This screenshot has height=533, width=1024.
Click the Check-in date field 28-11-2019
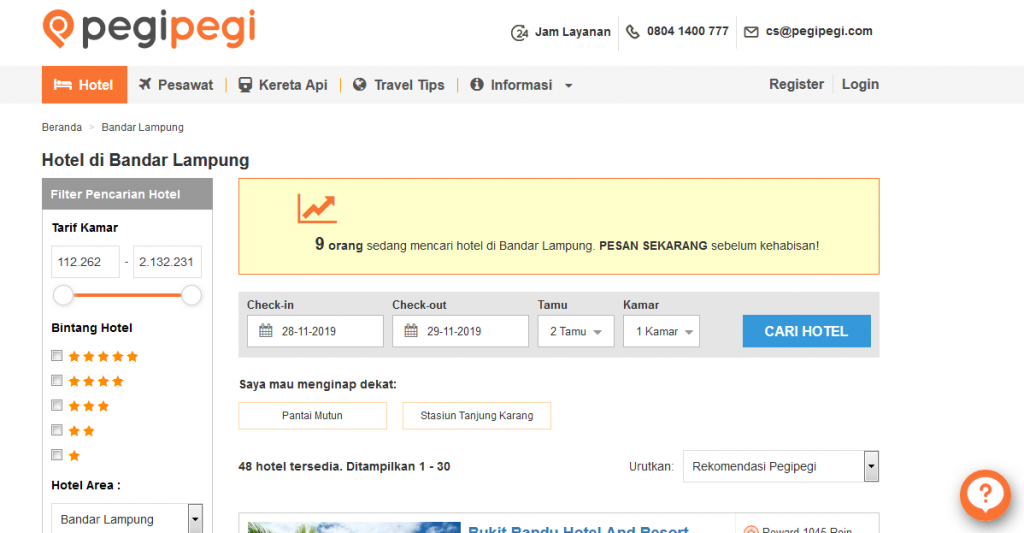(x=315, y=331)
